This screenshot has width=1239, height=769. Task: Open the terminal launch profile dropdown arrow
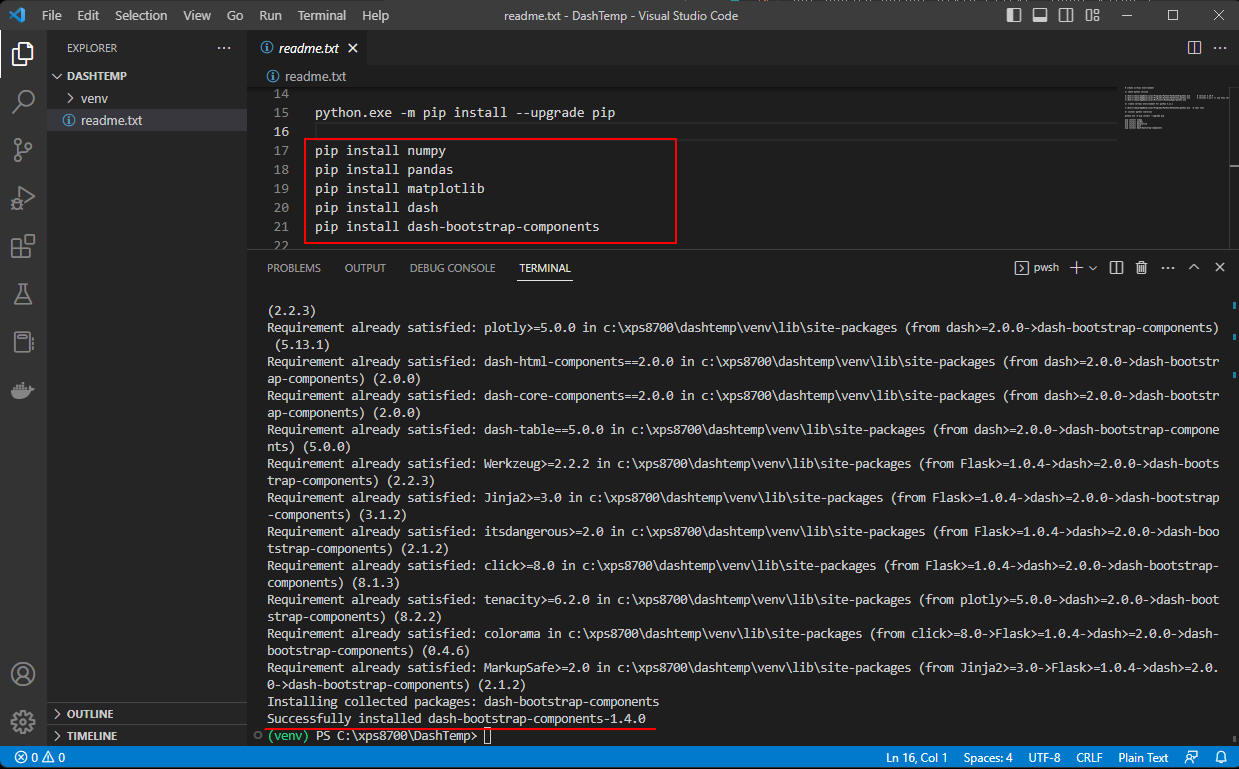point(1093,268)
